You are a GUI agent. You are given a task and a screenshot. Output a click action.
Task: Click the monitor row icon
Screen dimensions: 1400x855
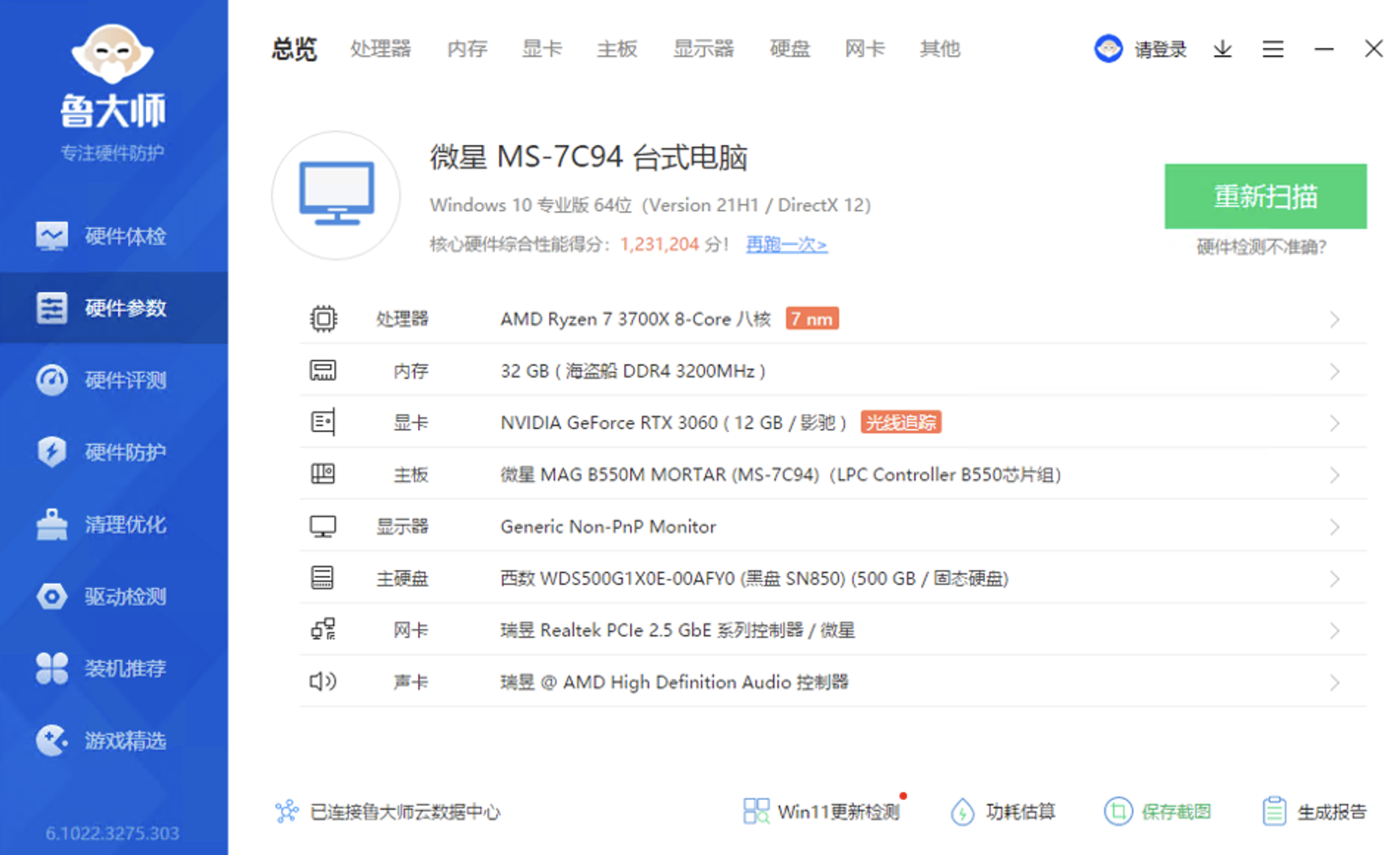323,526
